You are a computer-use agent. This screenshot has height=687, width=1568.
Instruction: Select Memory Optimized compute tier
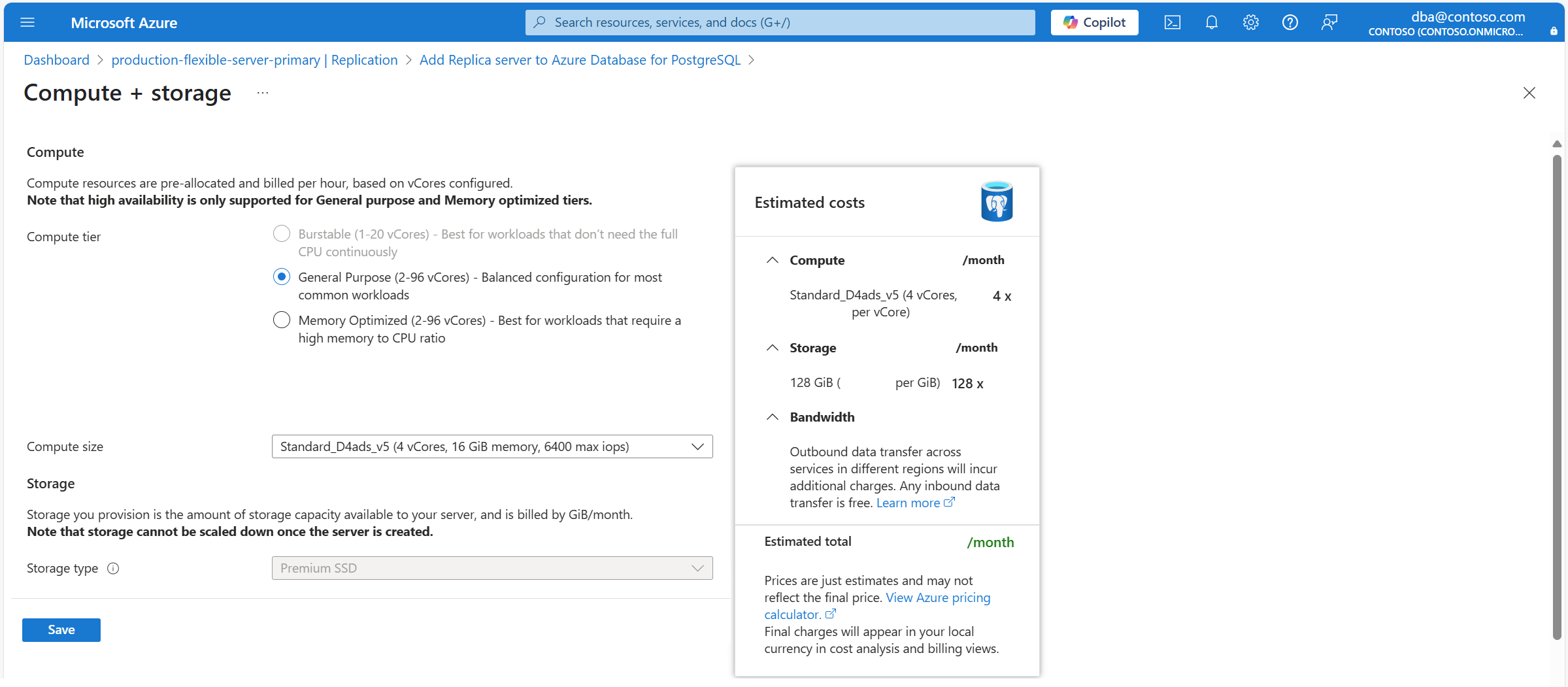(x=282, y=320)
